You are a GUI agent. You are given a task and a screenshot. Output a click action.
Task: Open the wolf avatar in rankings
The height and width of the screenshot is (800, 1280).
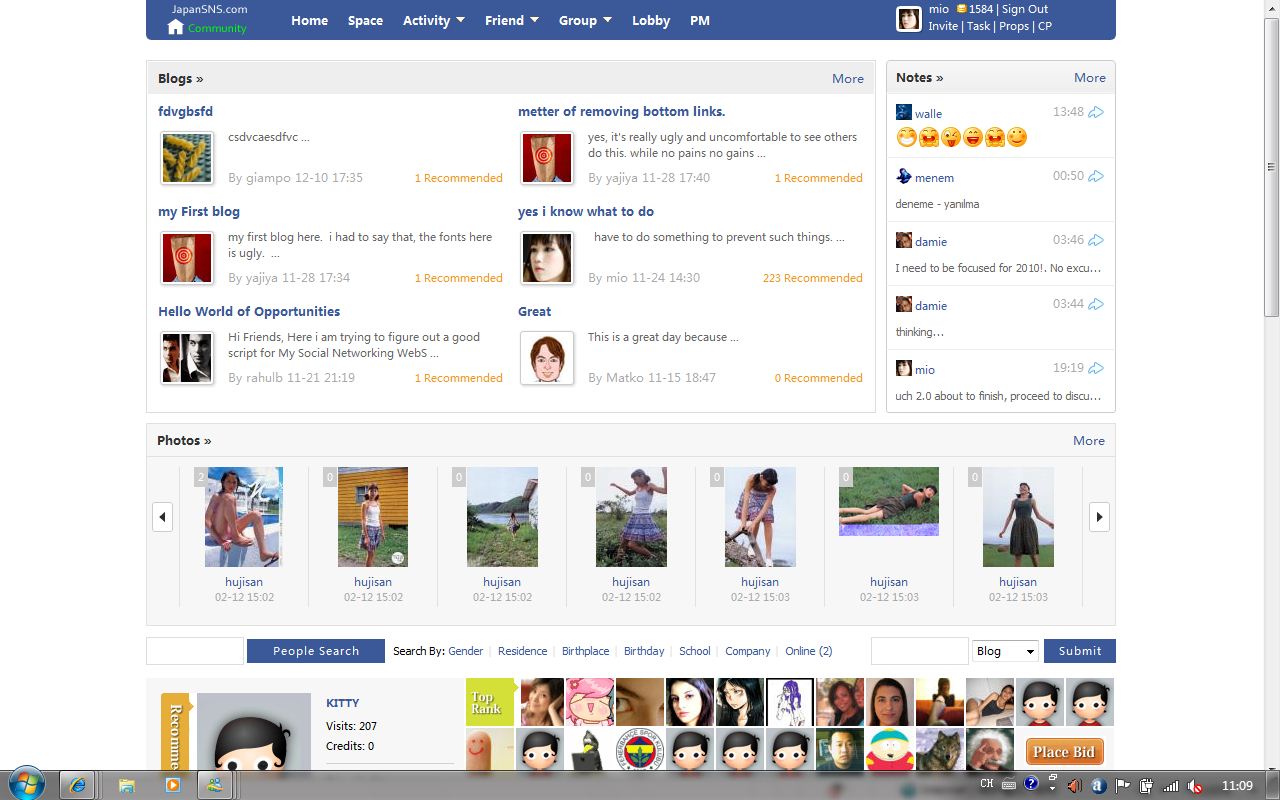(940, 751)
